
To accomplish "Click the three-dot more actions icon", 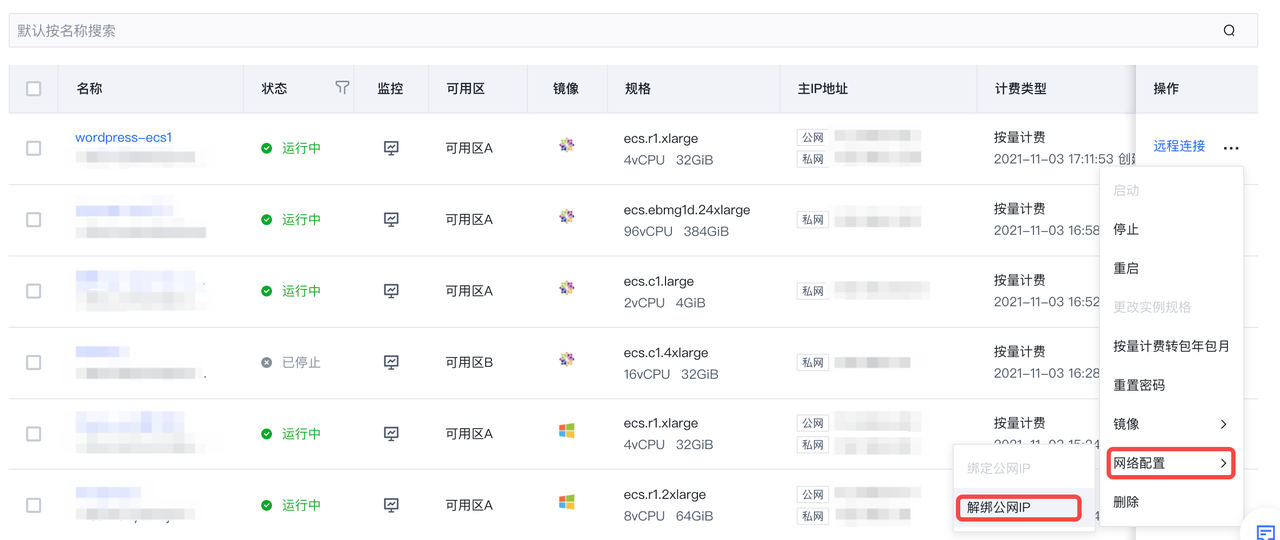I will coord(1231,148).
